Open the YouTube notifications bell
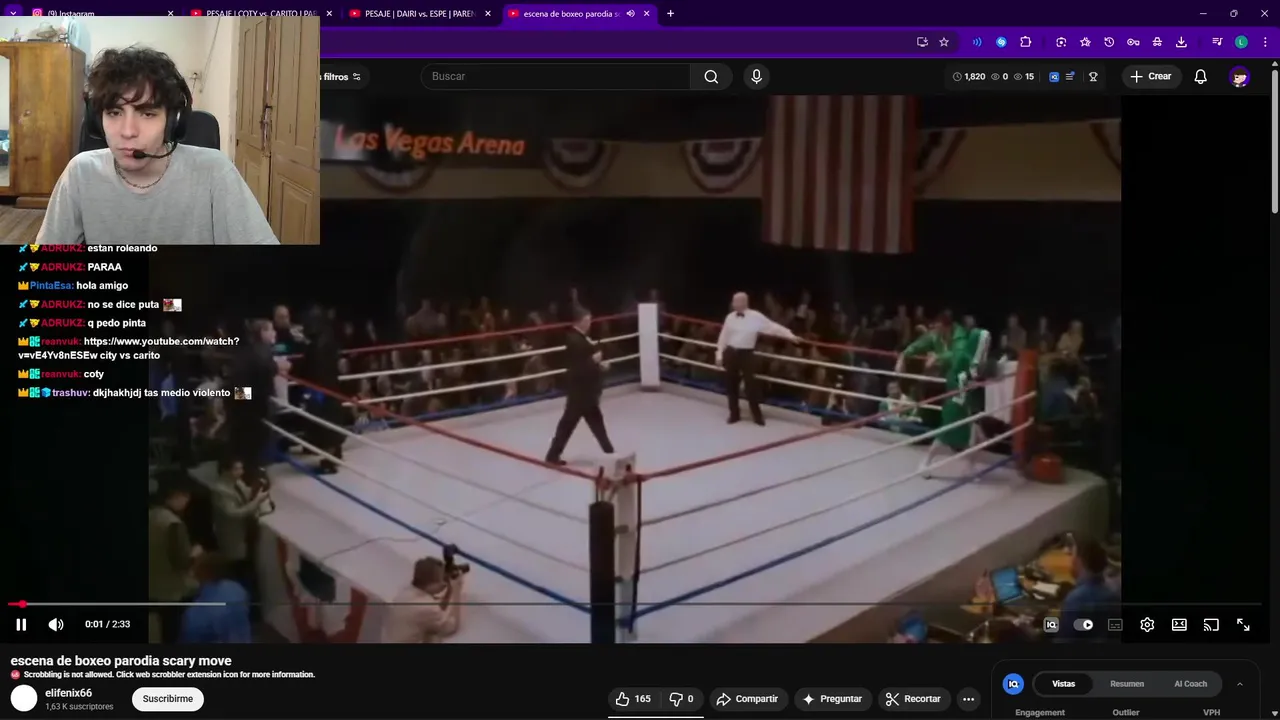This screenshot has height=720, width=1280. [x=1201, y=76]
